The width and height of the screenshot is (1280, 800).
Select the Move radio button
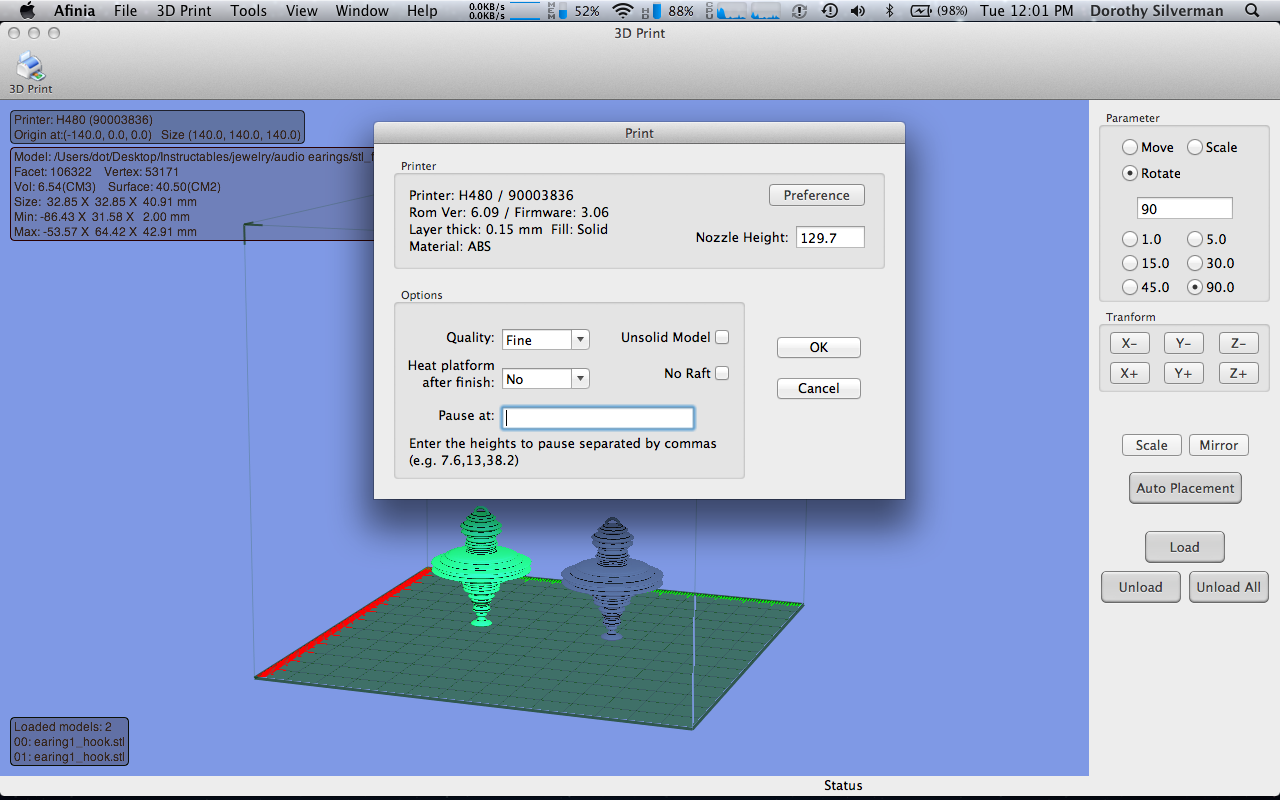tap(1130, 147)
